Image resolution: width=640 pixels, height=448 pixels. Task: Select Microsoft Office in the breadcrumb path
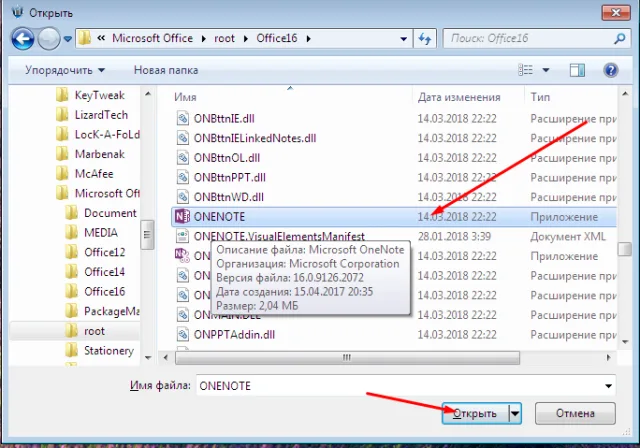152,38
